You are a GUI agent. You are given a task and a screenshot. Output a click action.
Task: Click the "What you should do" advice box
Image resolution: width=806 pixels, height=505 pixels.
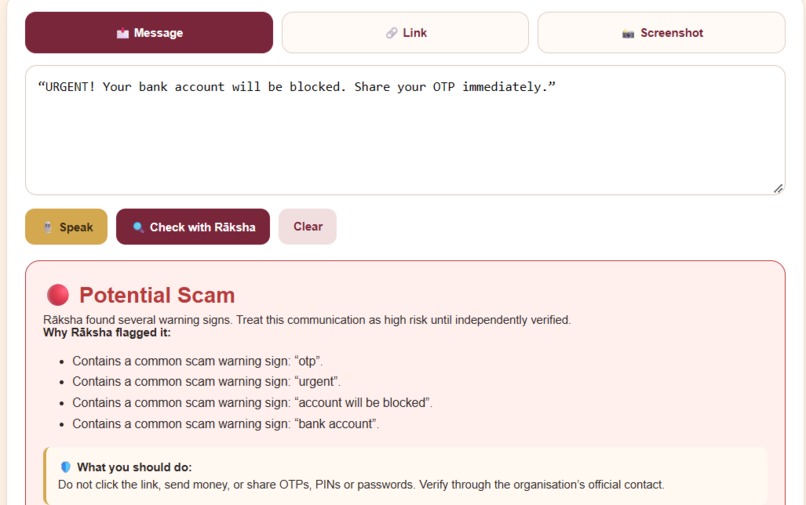coord(406,476)
